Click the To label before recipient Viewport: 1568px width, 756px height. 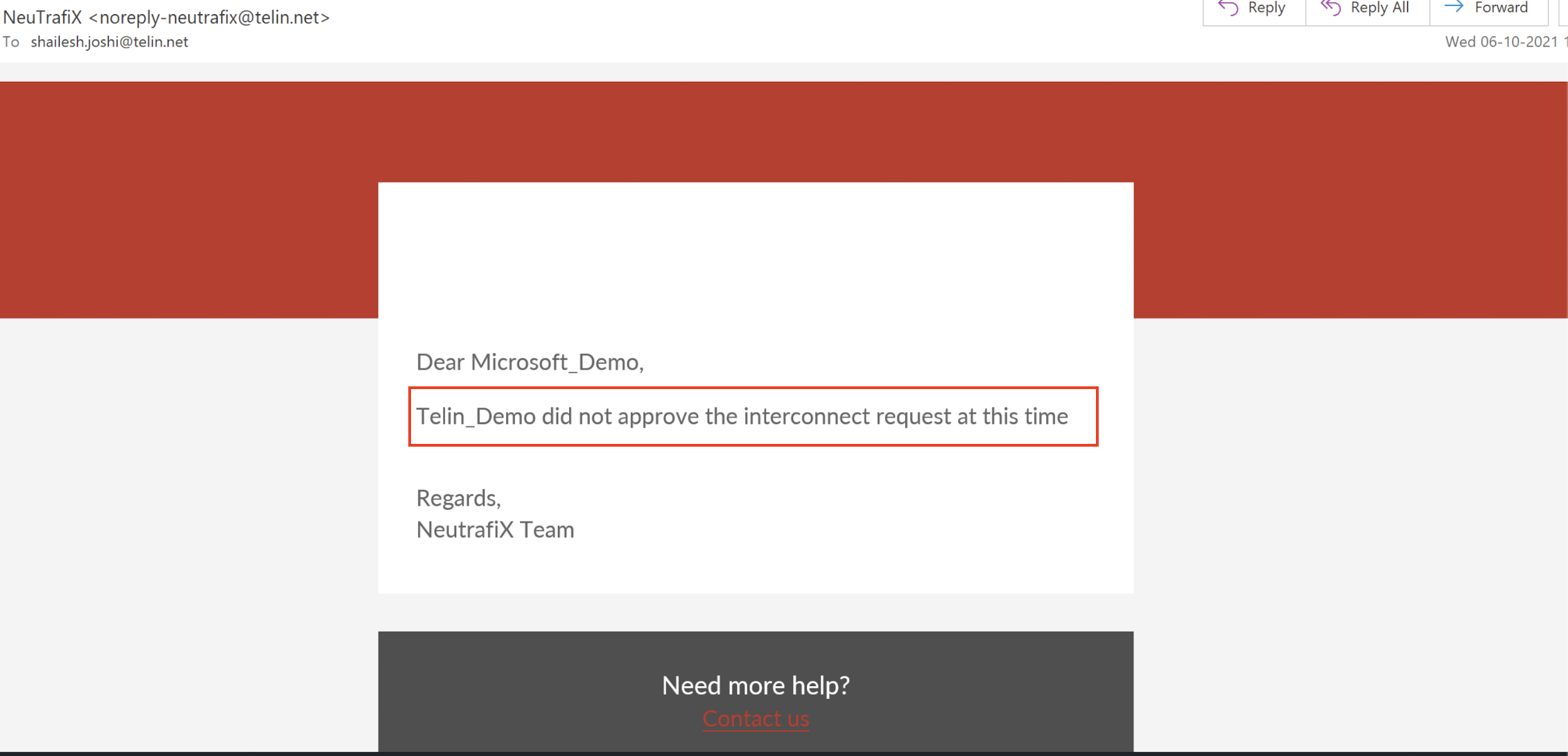[x=11, y=42]
